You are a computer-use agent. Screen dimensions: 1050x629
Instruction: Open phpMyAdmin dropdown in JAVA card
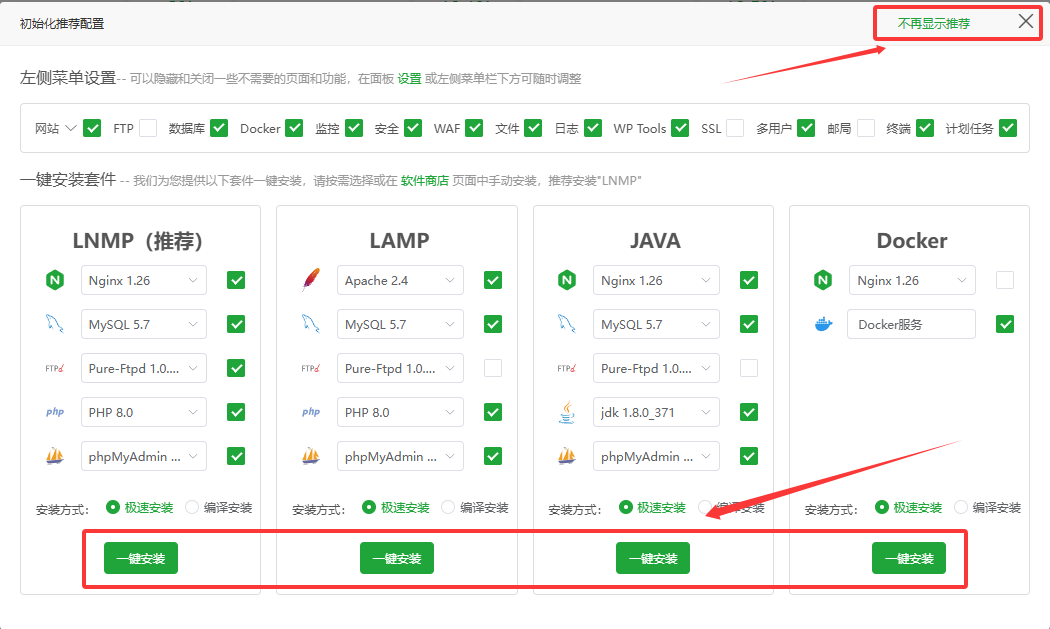point(656,456)
